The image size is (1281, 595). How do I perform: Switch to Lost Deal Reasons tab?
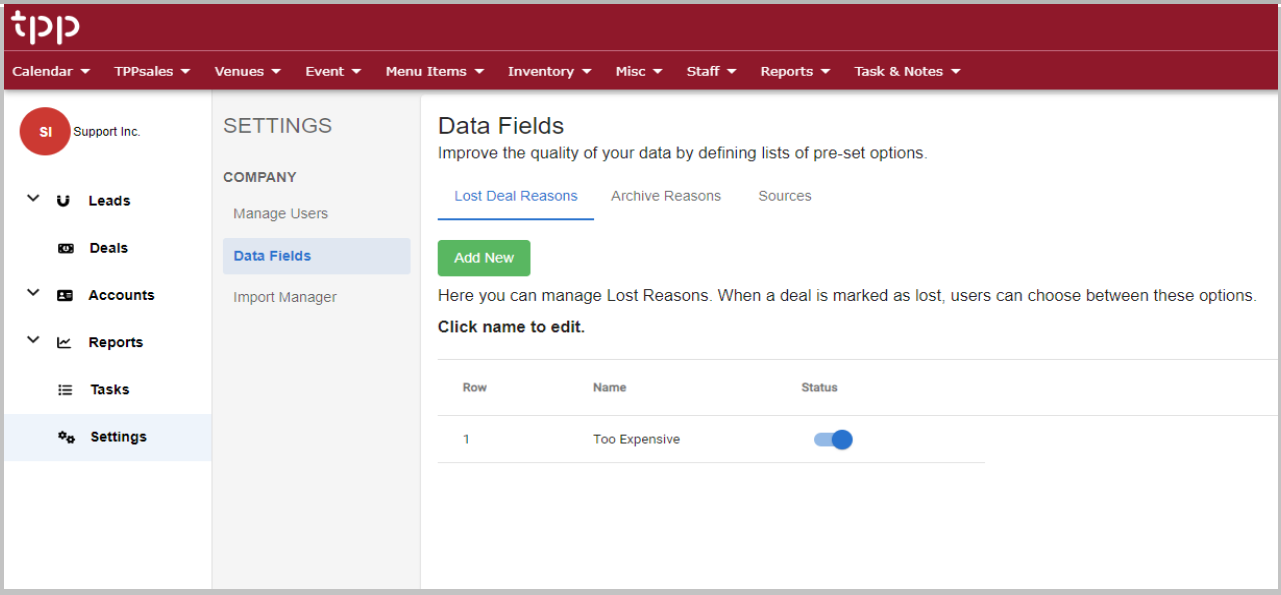516,196
